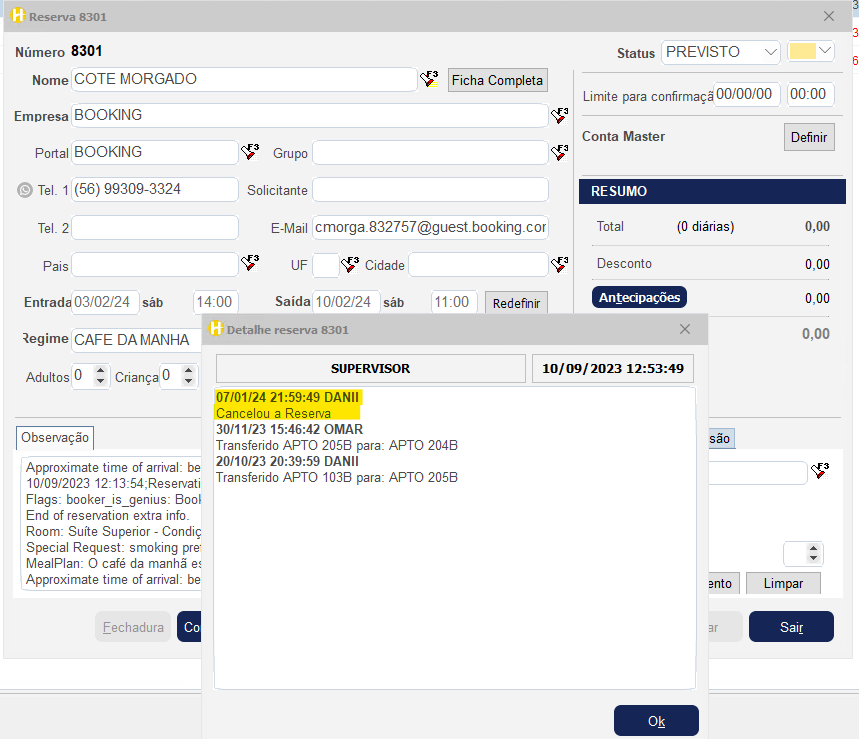Click the Ficha Completa button

tap(497, 80)
